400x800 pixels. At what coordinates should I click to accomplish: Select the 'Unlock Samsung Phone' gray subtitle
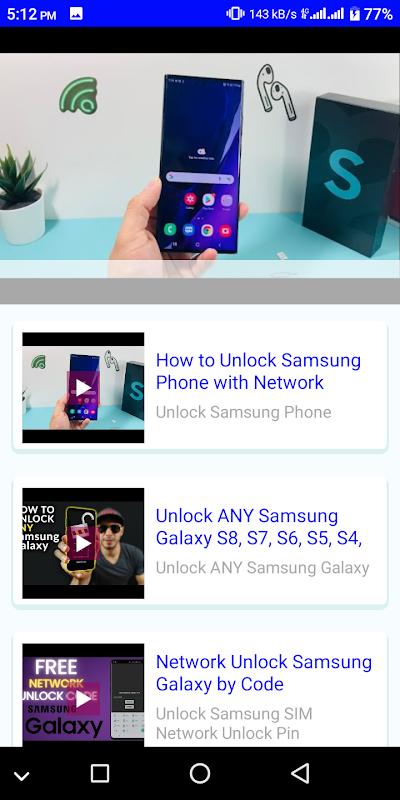coord(243,412)
